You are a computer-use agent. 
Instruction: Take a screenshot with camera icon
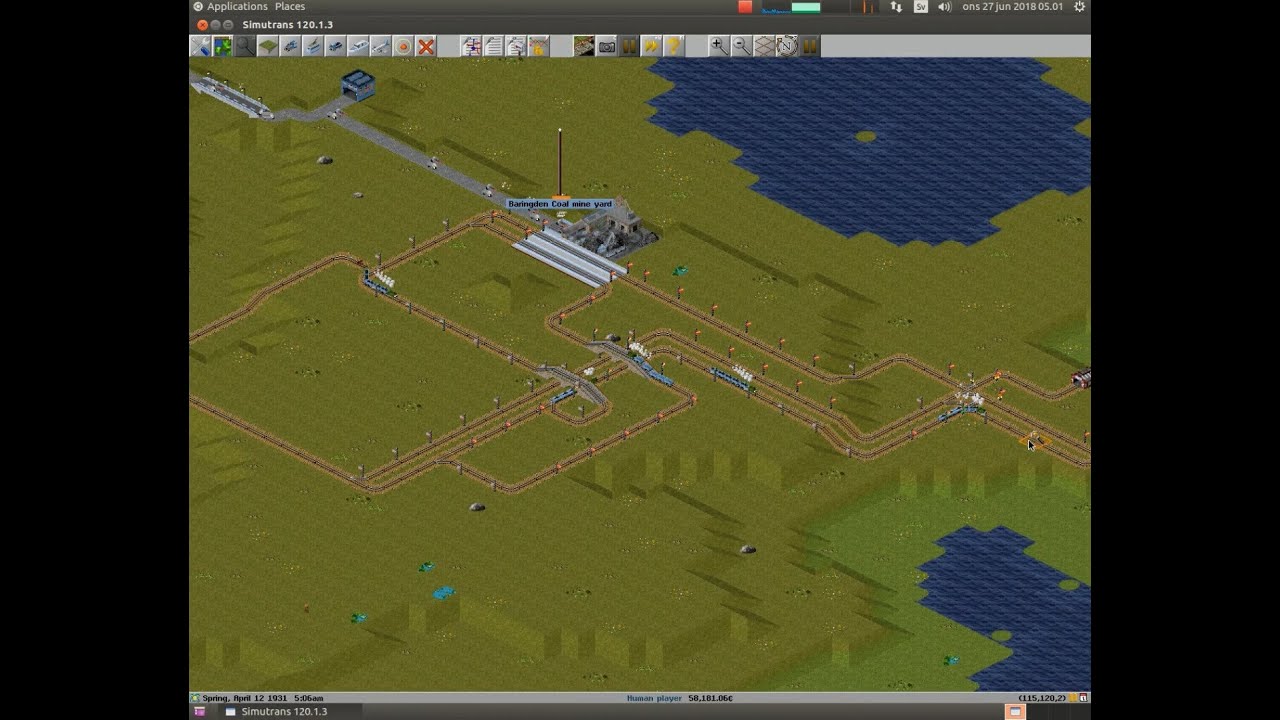(607, 46)
